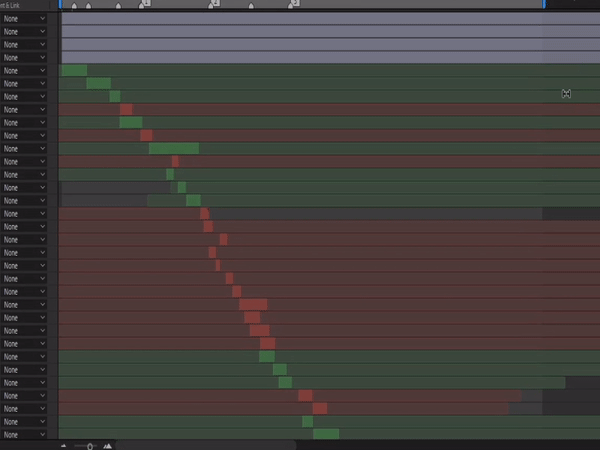Screen dimensions: 600x450
Task: Select the first bright red clip from top
Action: point(126,110)
